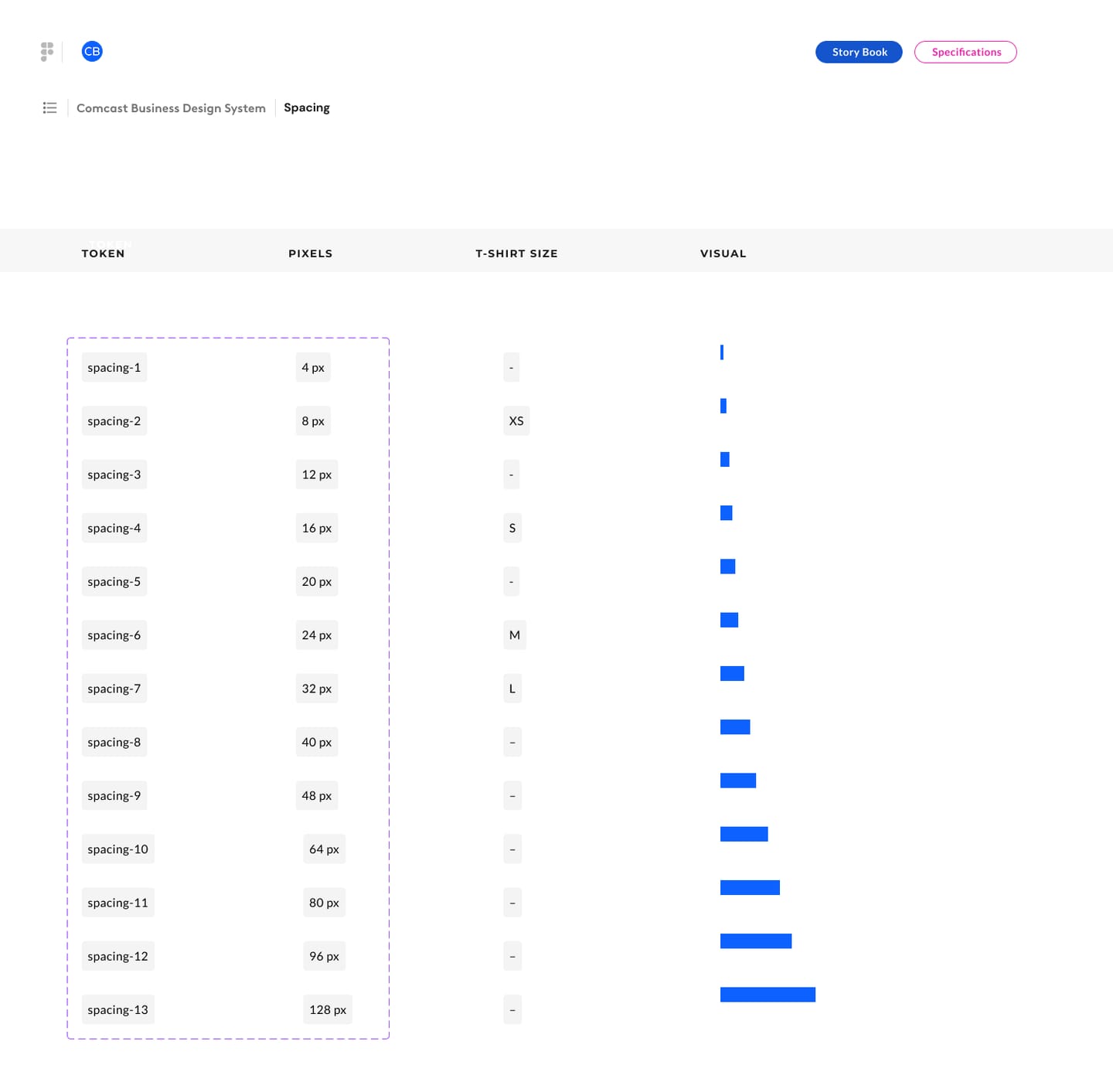Select the spacing-2 token chip
The height and width of the screenshot is (1092, 1113).
pyautogui.click(x=114, y=420)
